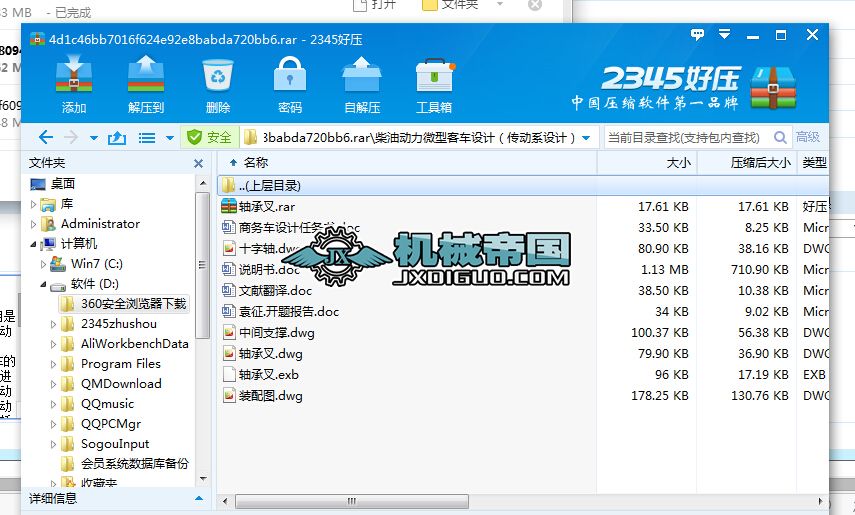Click folder tree scrollbar up arrow
The height and width of the screenshot is (515, 855).
pyautogui.click(x=203, y=183)
